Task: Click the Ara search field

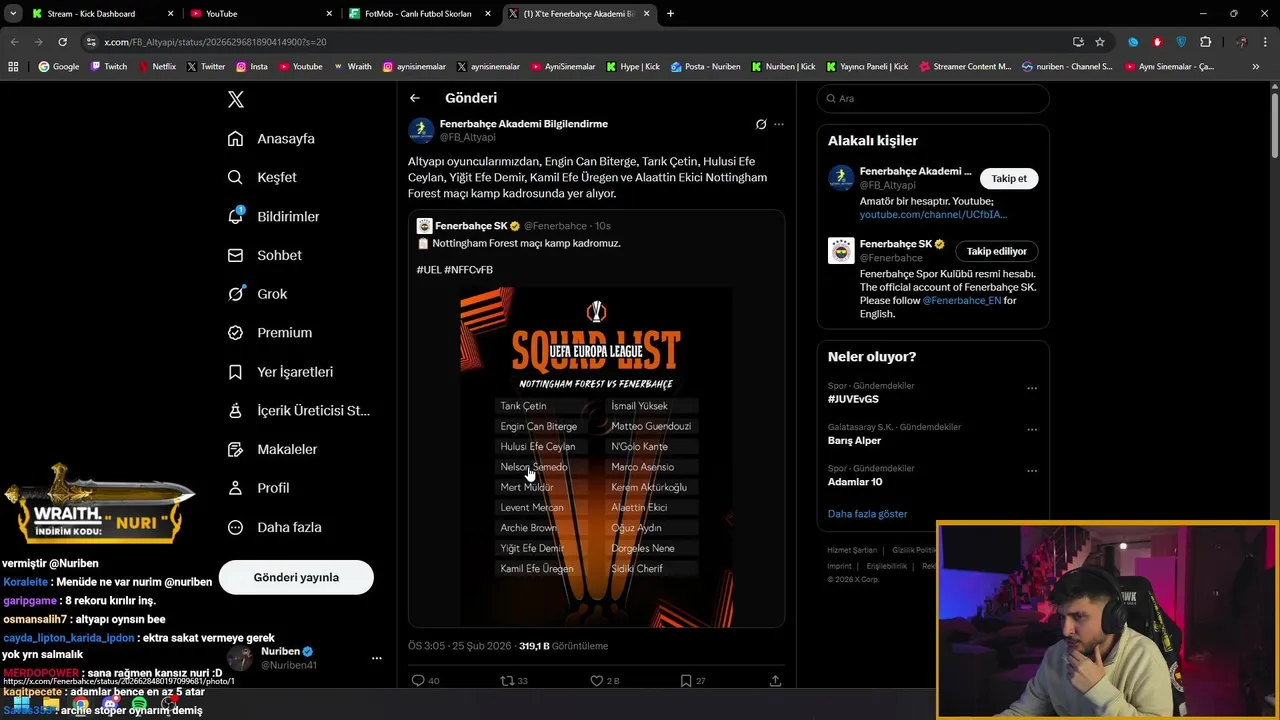Action: [933, 98]
